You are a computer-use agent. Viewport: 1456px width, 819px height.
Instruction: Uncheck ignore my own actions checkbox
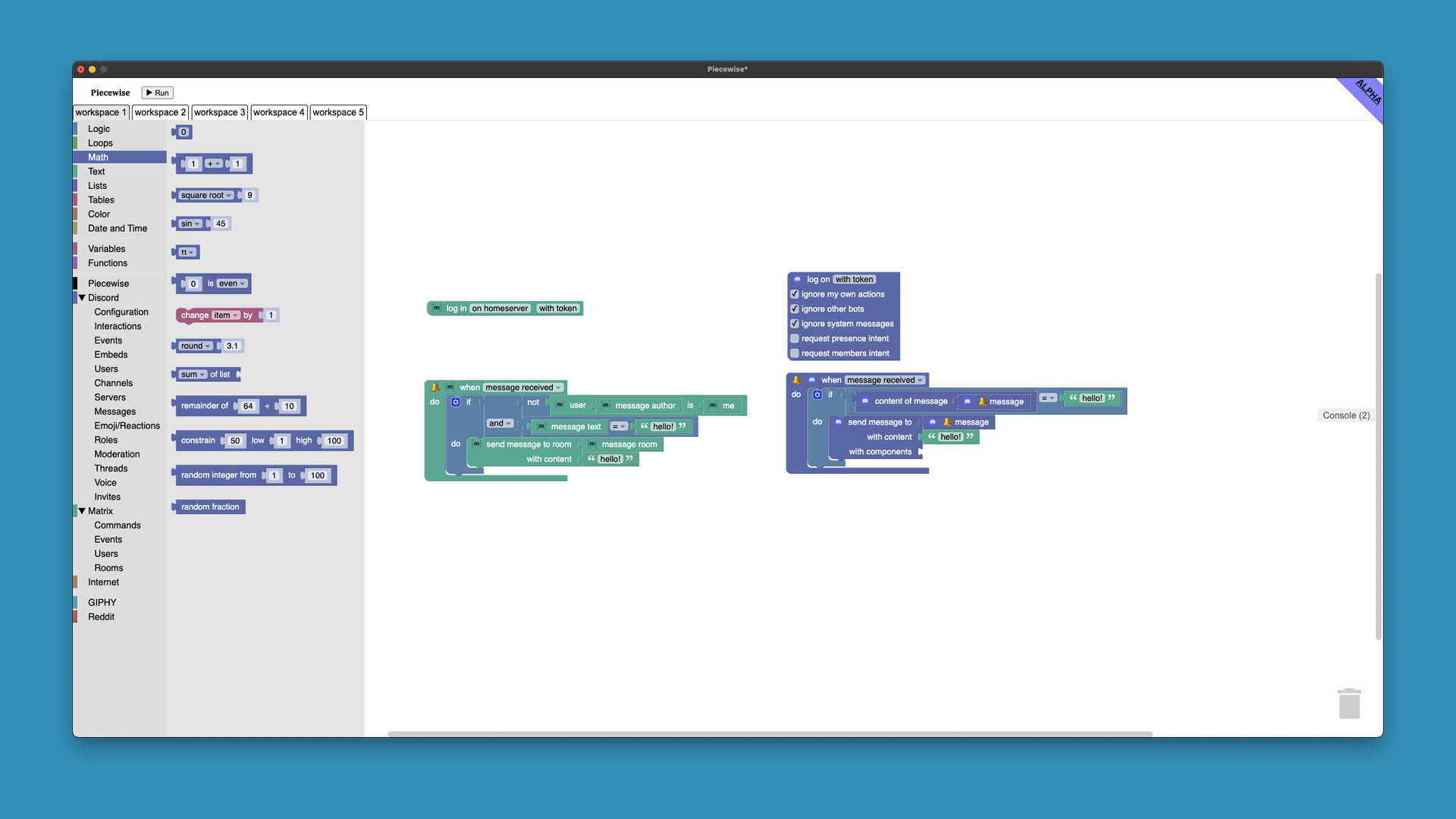click(x=795, y=294)
